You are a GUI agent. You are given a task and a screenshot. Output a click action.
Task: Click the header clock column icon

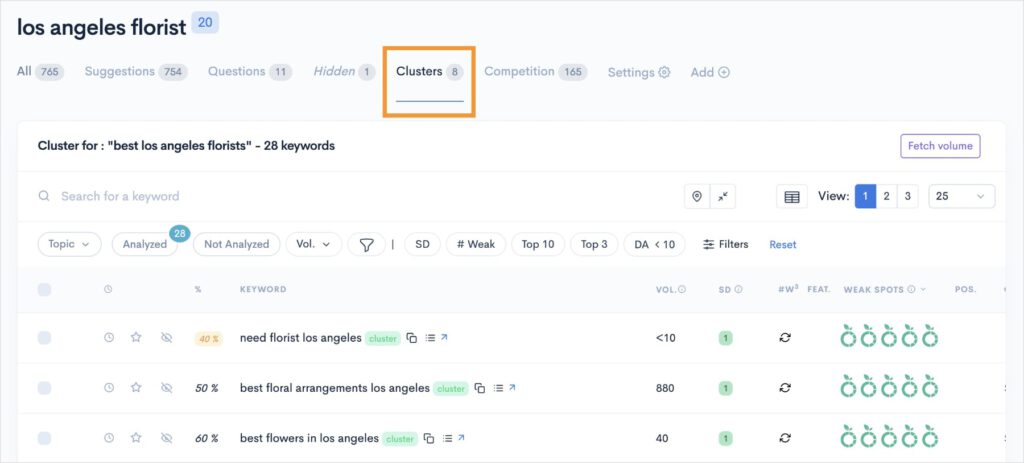pos(108,289)
